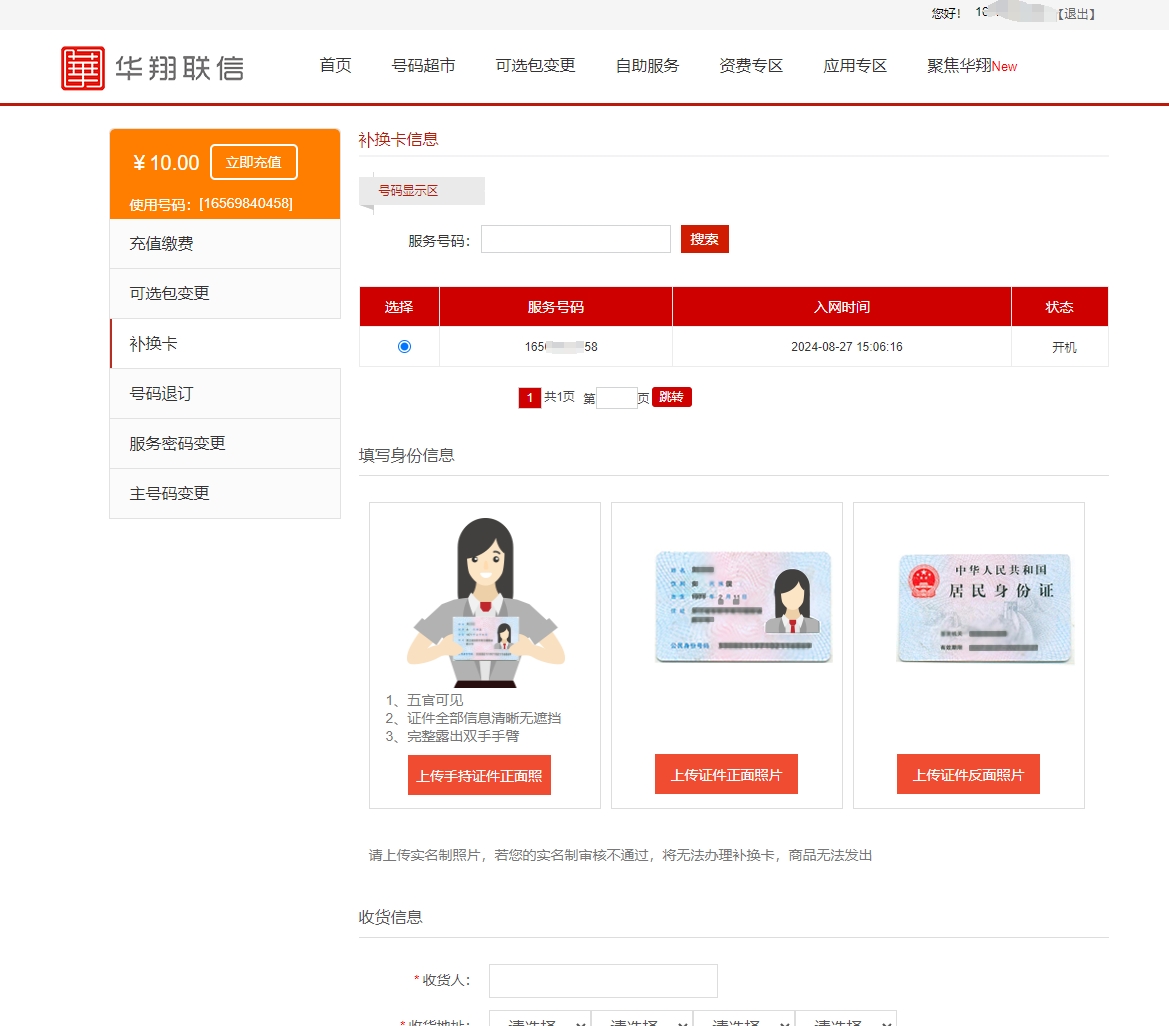This screenshot has height=1026, width=1169.
Task: Go to 自助服务 in the navigation bar
Action: point(647,66)
